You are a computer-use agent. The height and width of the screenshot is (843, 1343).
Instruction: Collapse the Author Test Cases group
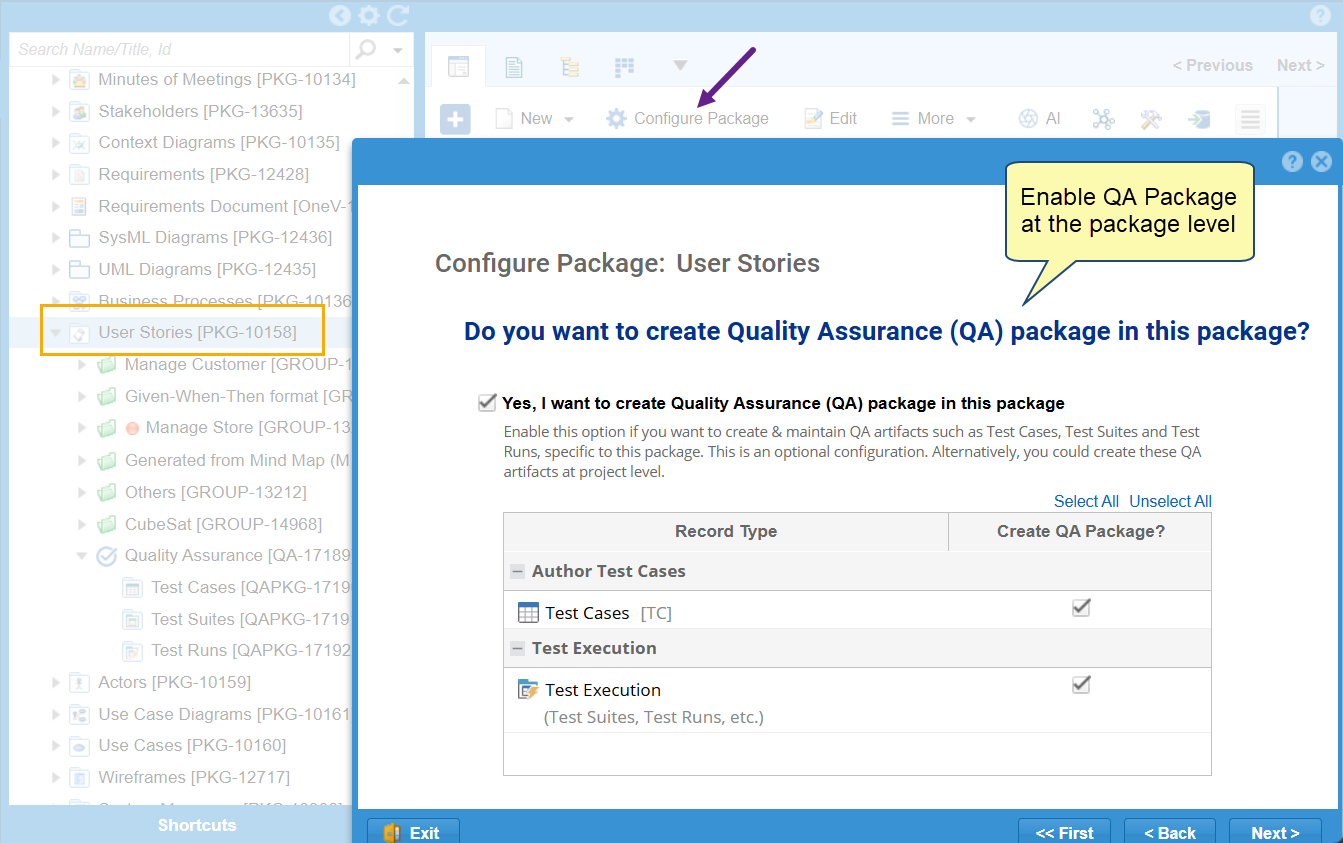pos(517,572)
